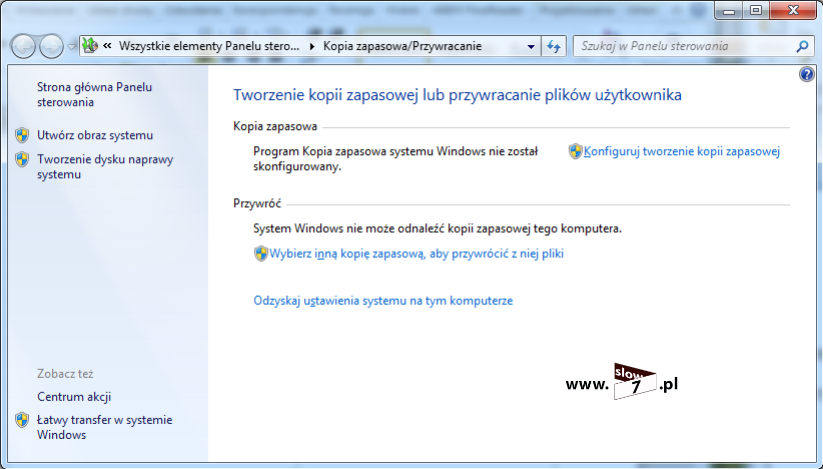Click shield icon beside Tworzenie dysku naprawy systemu

(x=22, y=159)
